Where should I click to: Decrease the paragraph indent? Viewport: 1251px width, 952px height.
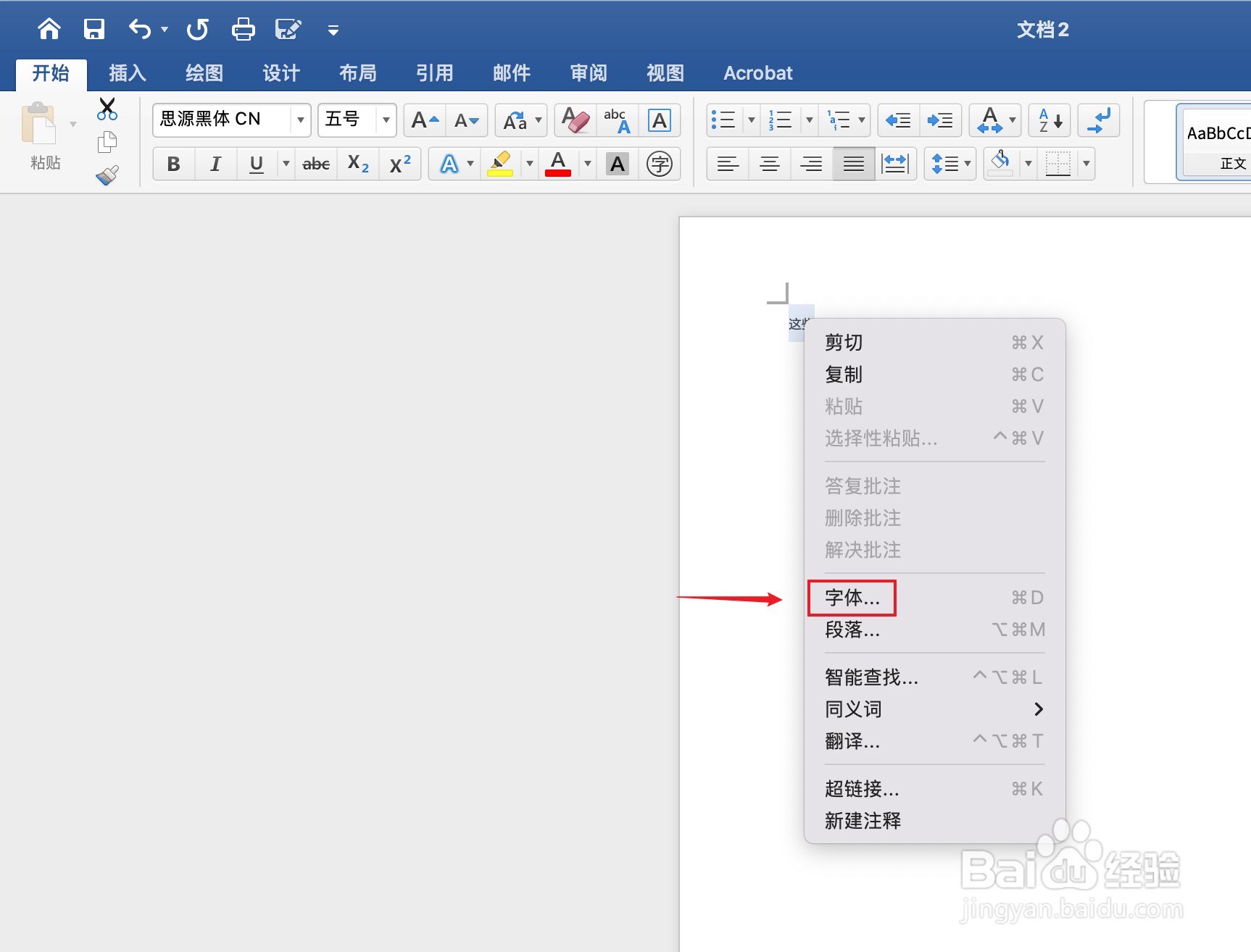899,120
